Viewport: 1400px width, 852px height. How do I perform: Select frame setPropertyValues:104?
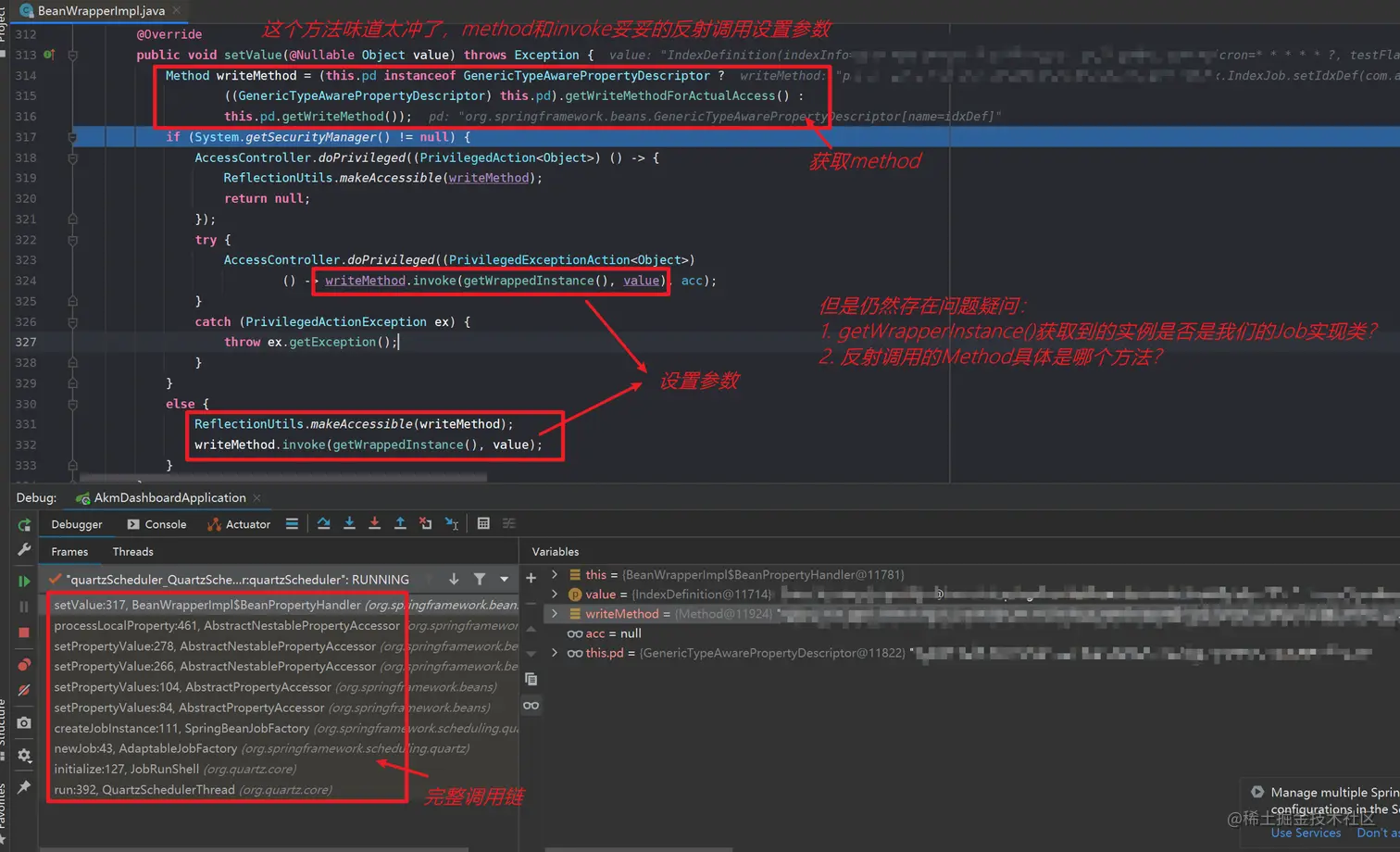[281, 687]
